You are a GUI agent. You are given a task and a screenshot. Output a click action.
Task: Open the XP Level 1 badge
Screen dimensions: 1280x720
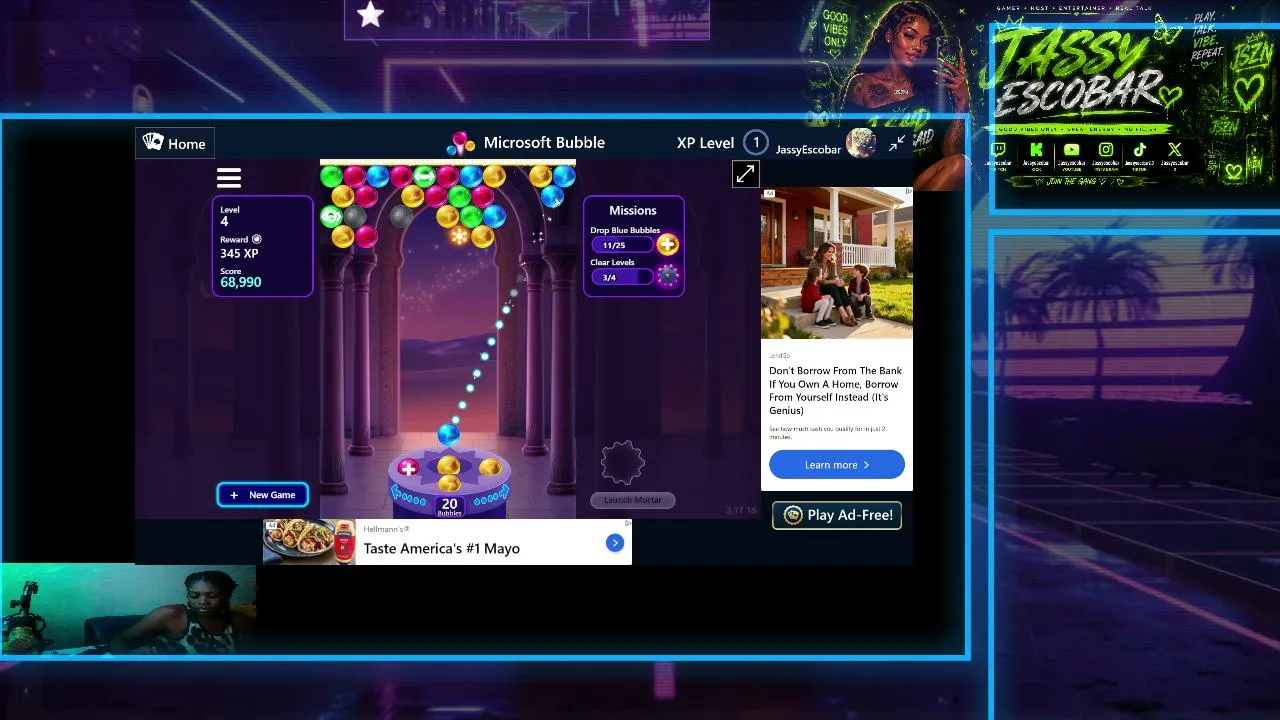click(x=756, y=143)
